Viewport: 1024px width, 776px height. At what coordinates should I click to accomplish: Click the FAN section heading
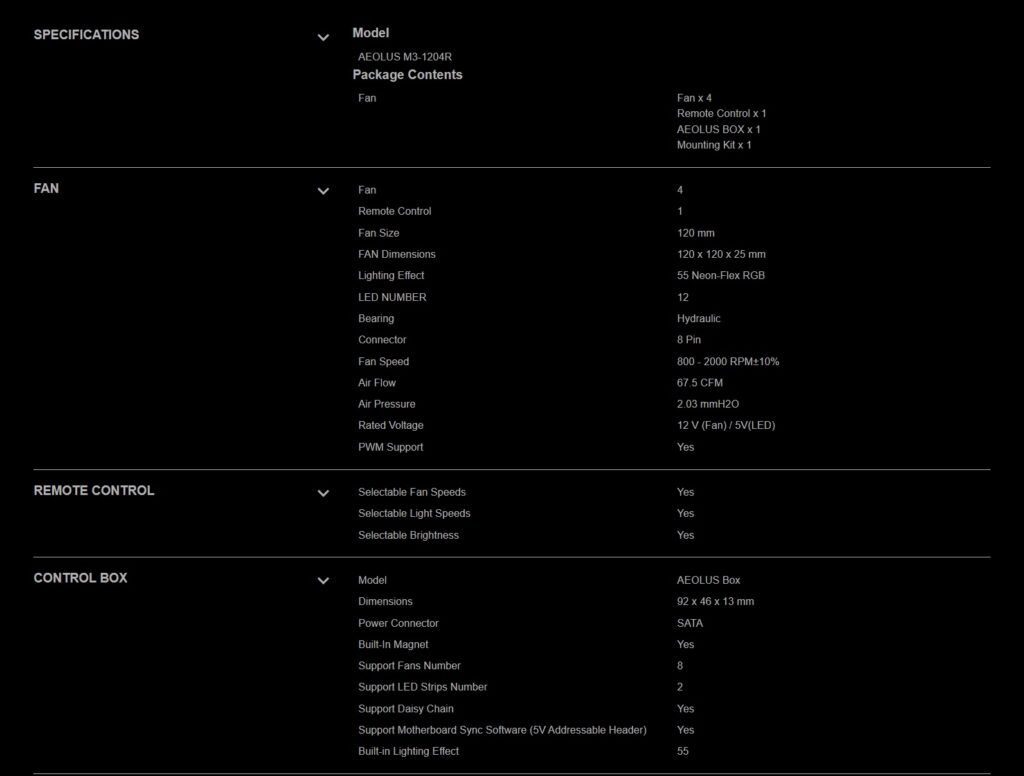tap(46, 188)
